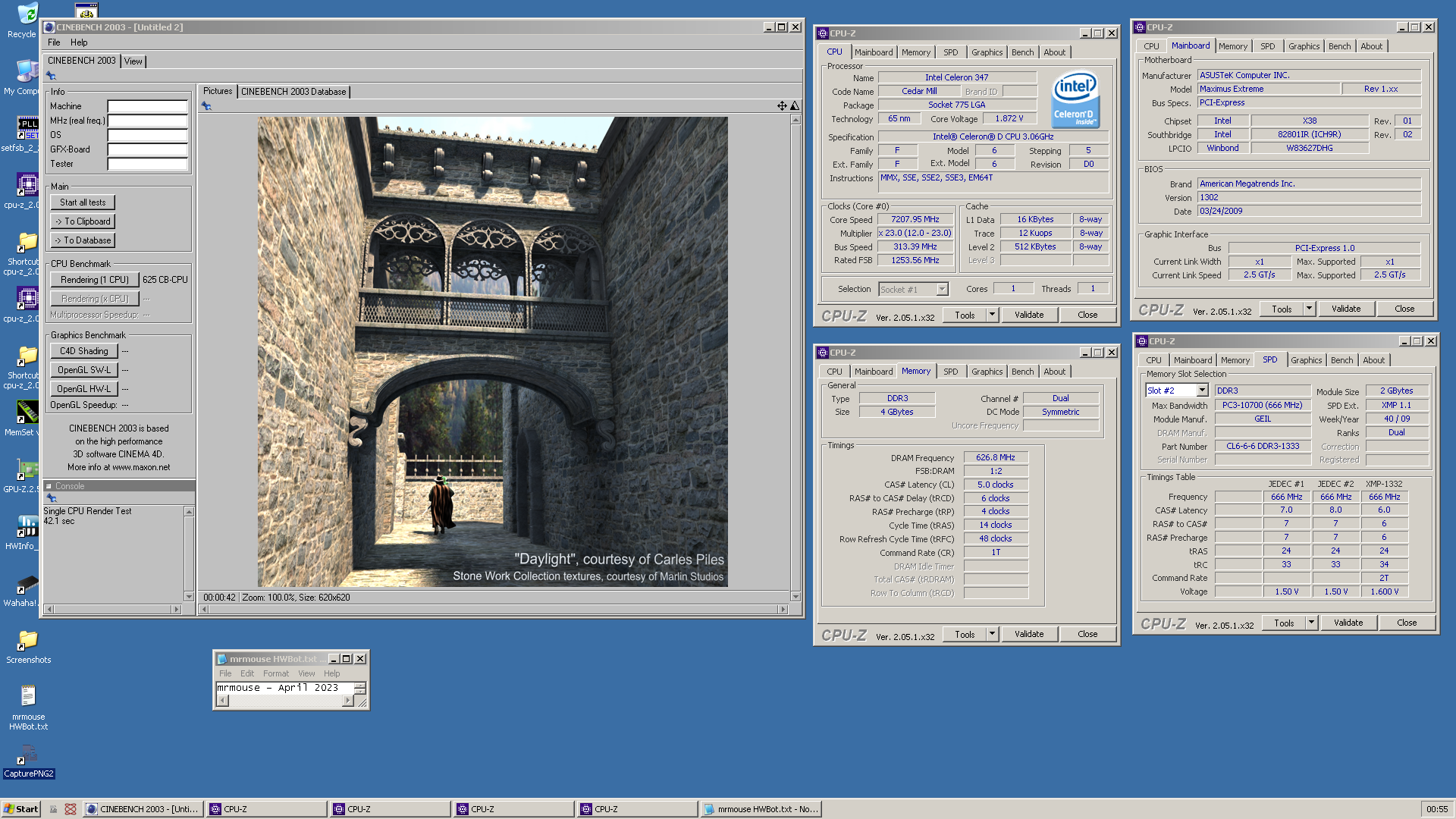Click the Notepad icon in the mrmouse HWBot.txt title bar
The width and height of the screenshot is (1456, 819).
click(222, 659)
